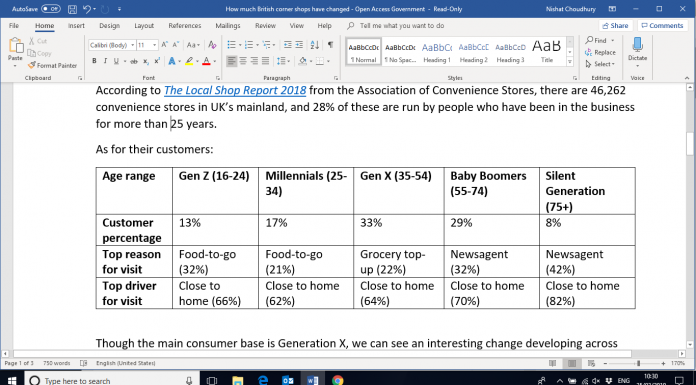Image resolution: width=696 pixels, height=385 pixels.
Task: Apply Bold formatting
Action: 94,61
